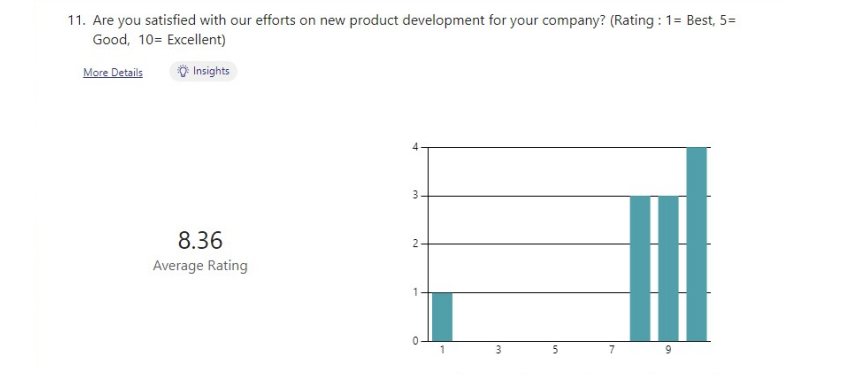The height and width of the screenshot is (379, 847).
Task: Click the first three-count bar next to label 7
Action: point(640,268)
